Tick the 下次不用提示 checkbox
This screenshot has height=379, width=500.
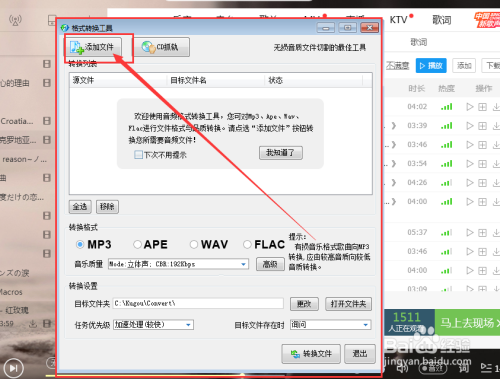pos(138,155)
